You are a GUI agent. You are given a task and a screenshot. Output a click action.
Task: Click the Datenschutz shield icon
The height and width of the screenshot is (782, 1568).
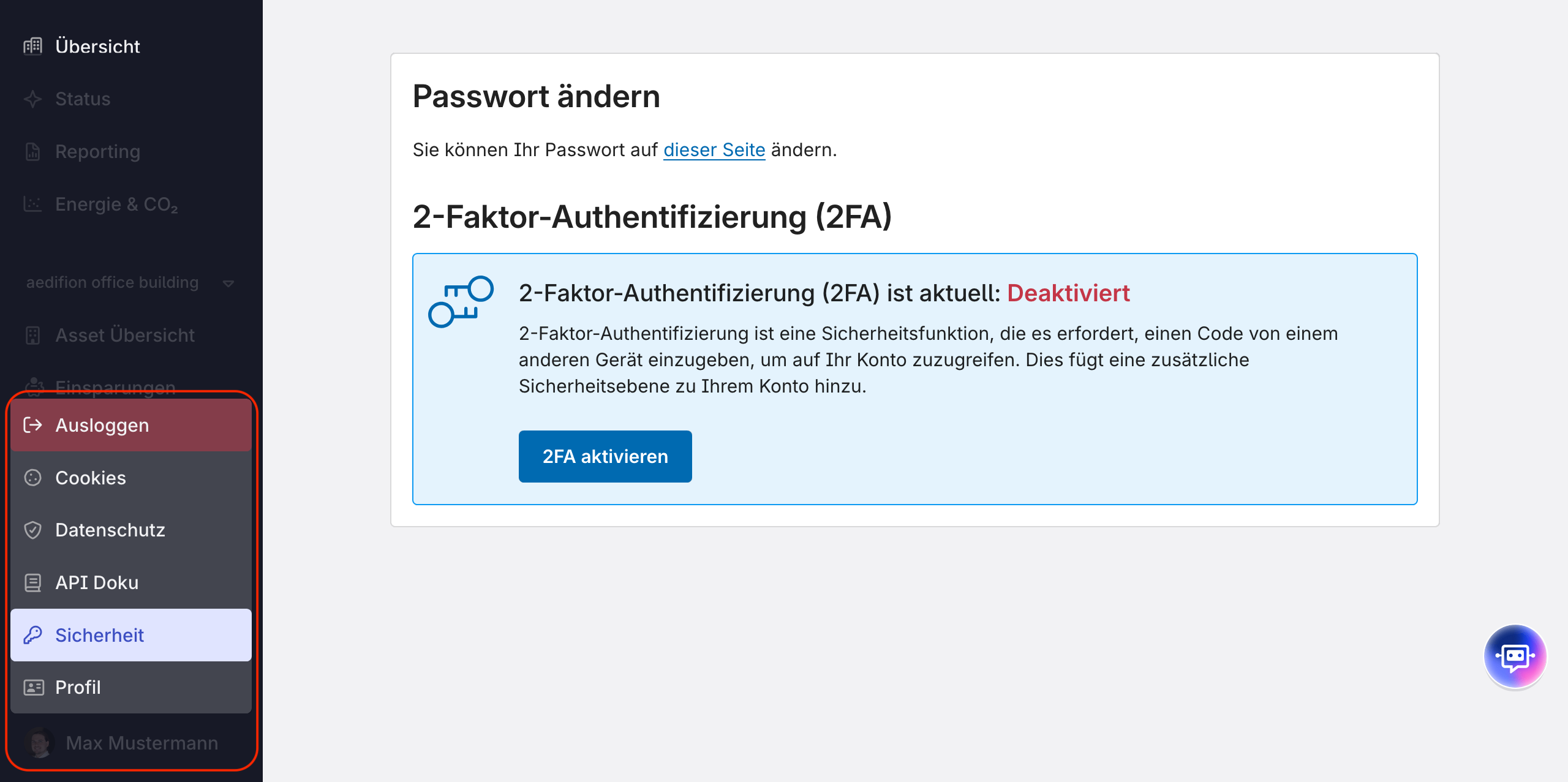(33, 530)
